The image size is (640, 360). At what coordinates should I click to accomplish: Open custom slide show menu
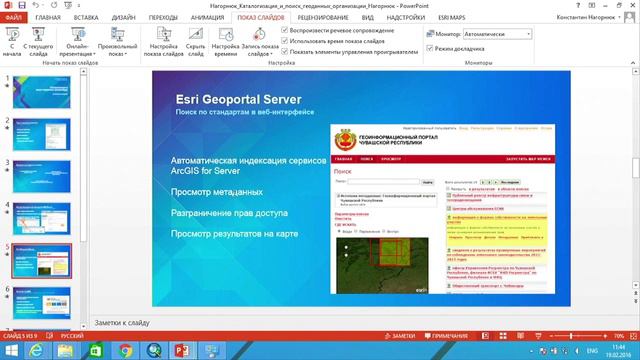pos(118,42)
